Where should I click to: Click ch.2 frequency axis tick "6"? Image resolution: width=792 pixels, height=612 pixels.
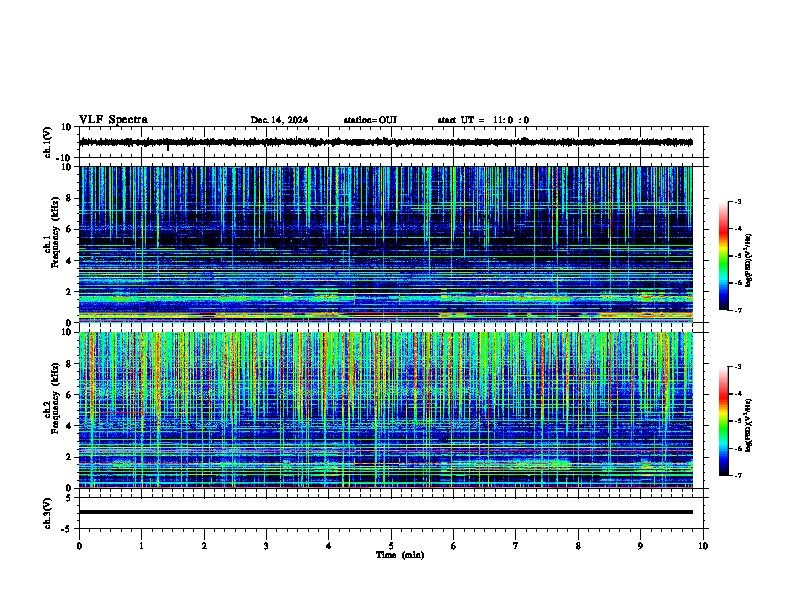point(69,394)
